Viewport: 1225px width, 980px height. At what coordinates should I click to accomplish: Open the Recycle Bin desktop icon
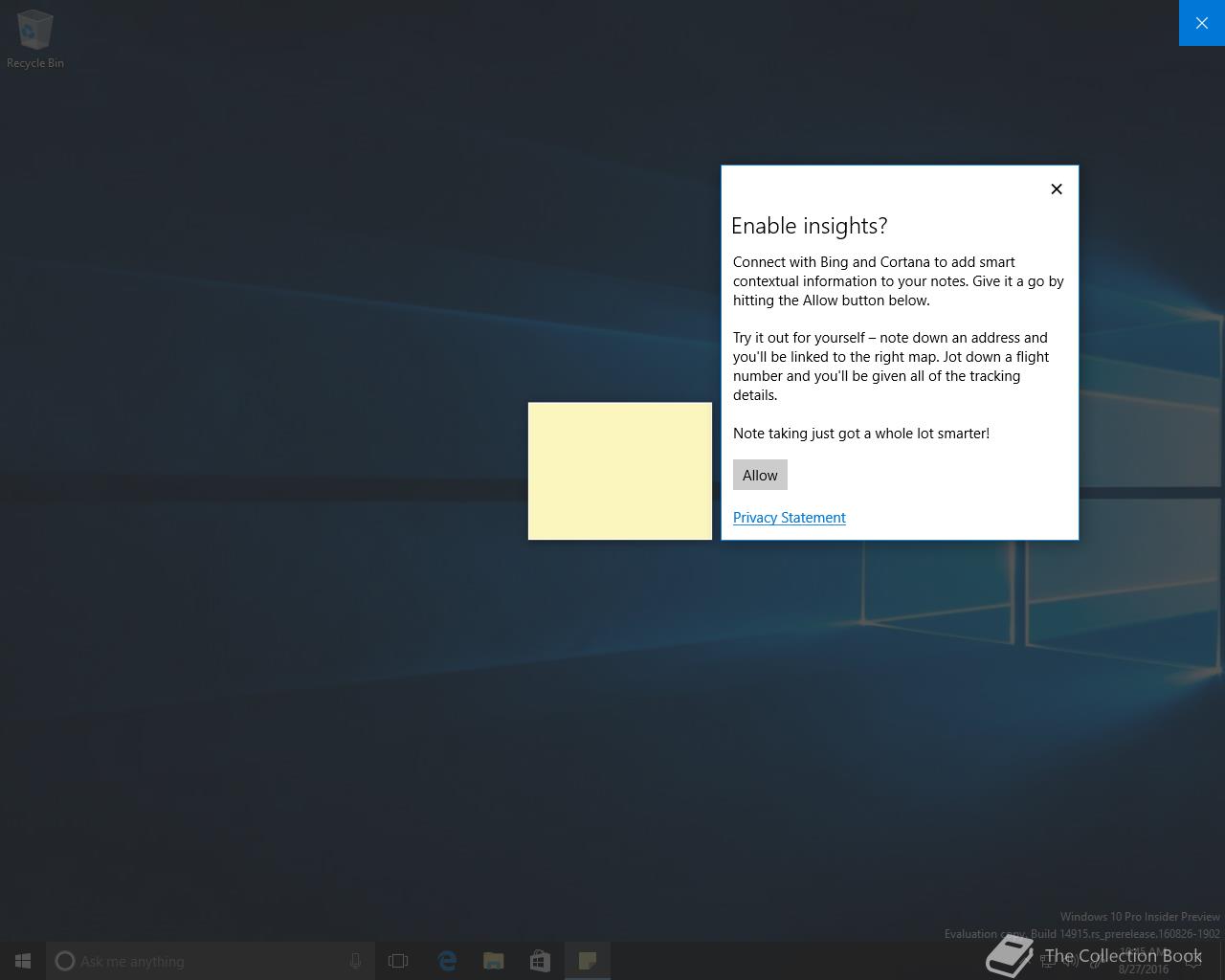coord(35,39)
